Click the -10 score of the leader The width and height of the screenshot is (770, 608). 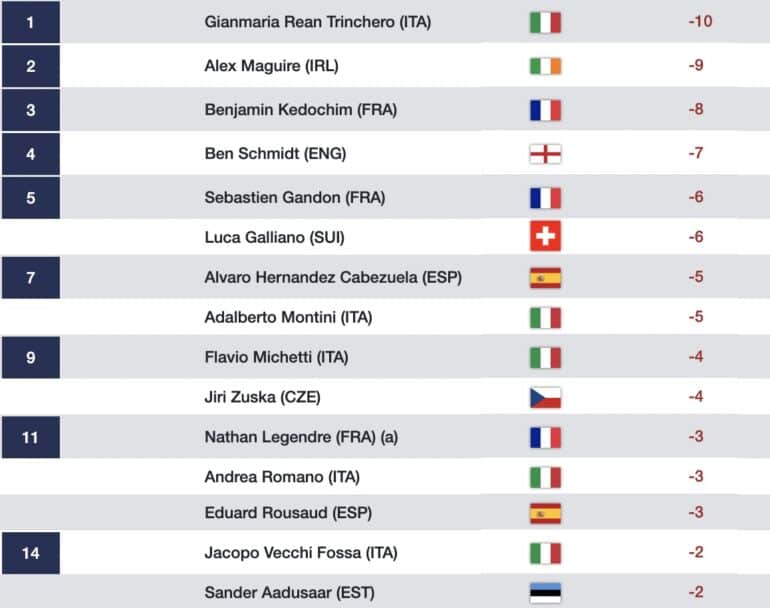(700, 21)
